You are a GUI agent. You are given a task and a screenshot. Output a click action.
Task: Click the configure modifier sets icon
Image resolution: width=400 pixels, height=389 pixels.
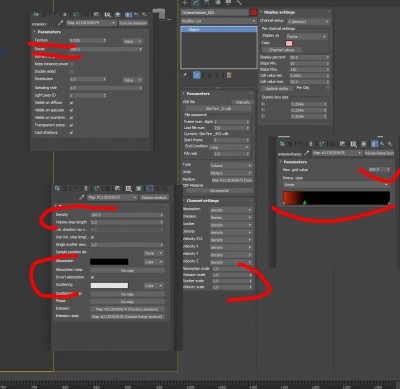[x=229, y=75]
